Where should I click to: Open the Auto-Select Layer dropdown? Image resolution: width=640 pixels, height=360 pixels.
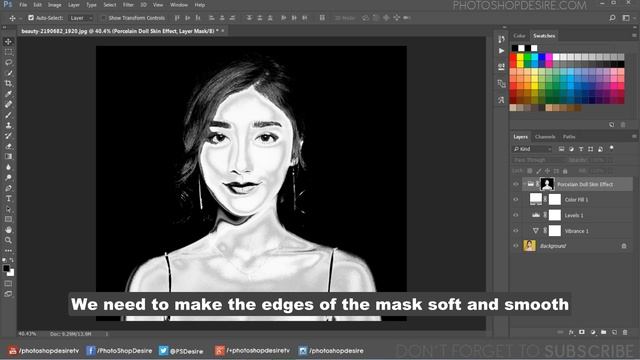click(81, 18)
